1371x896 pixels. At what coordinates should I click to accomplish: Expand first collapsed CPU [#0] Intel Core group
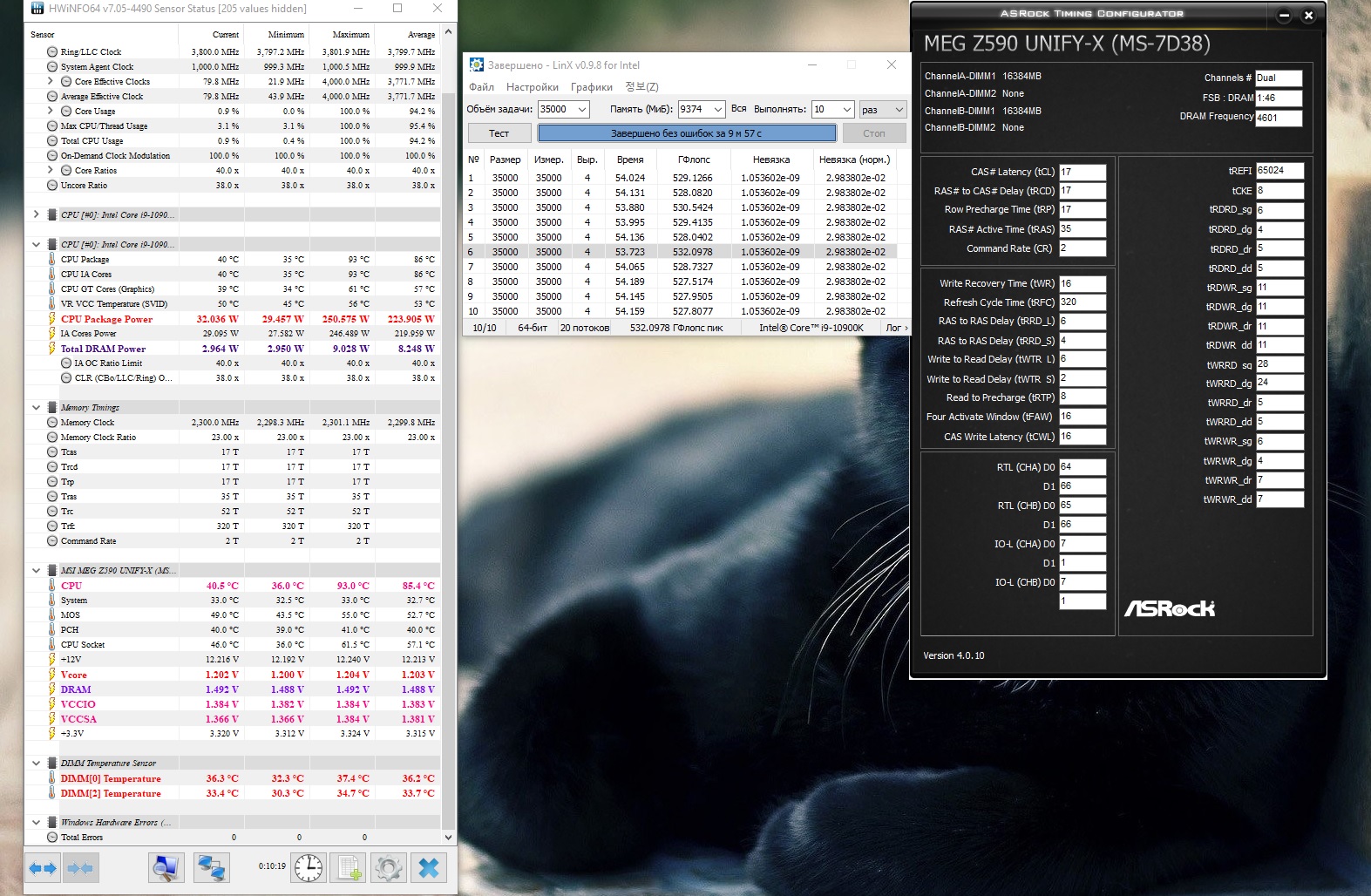click(36, 214)
